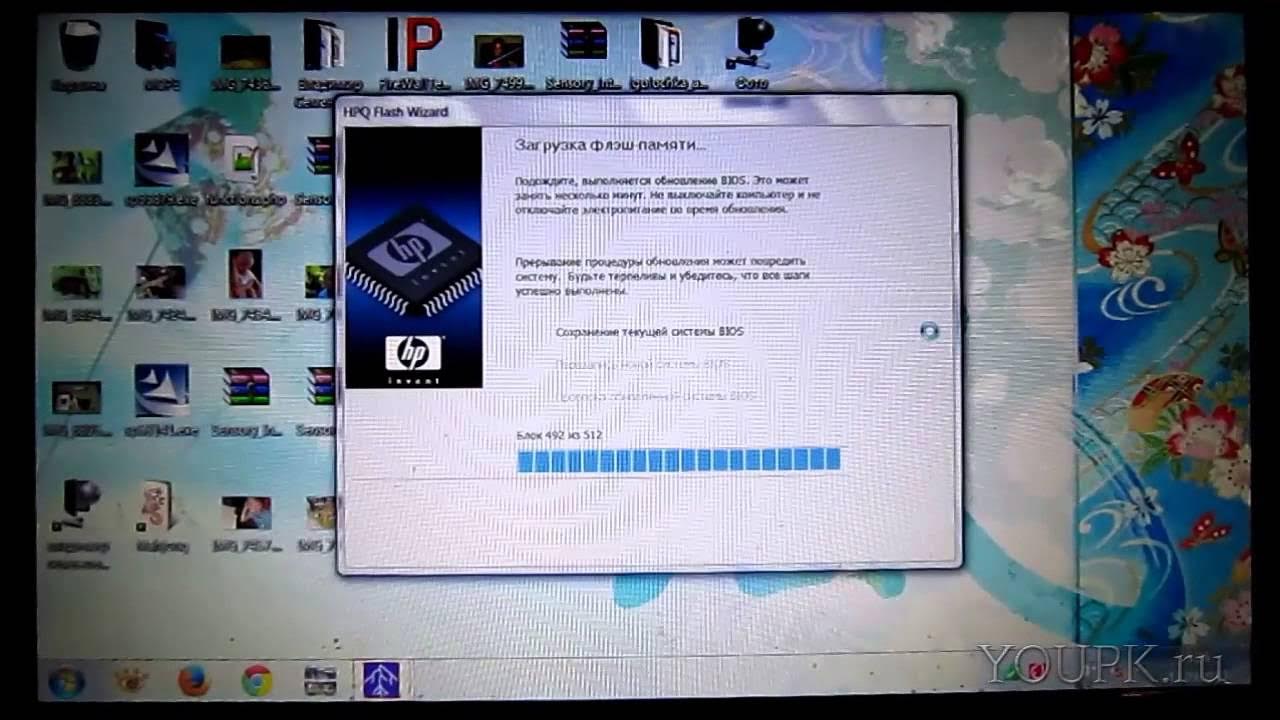The height and width of the screenshot is (720, 1280).
Task: Click the spinning busy indicator in wizard
Action: tap(929, 331)
